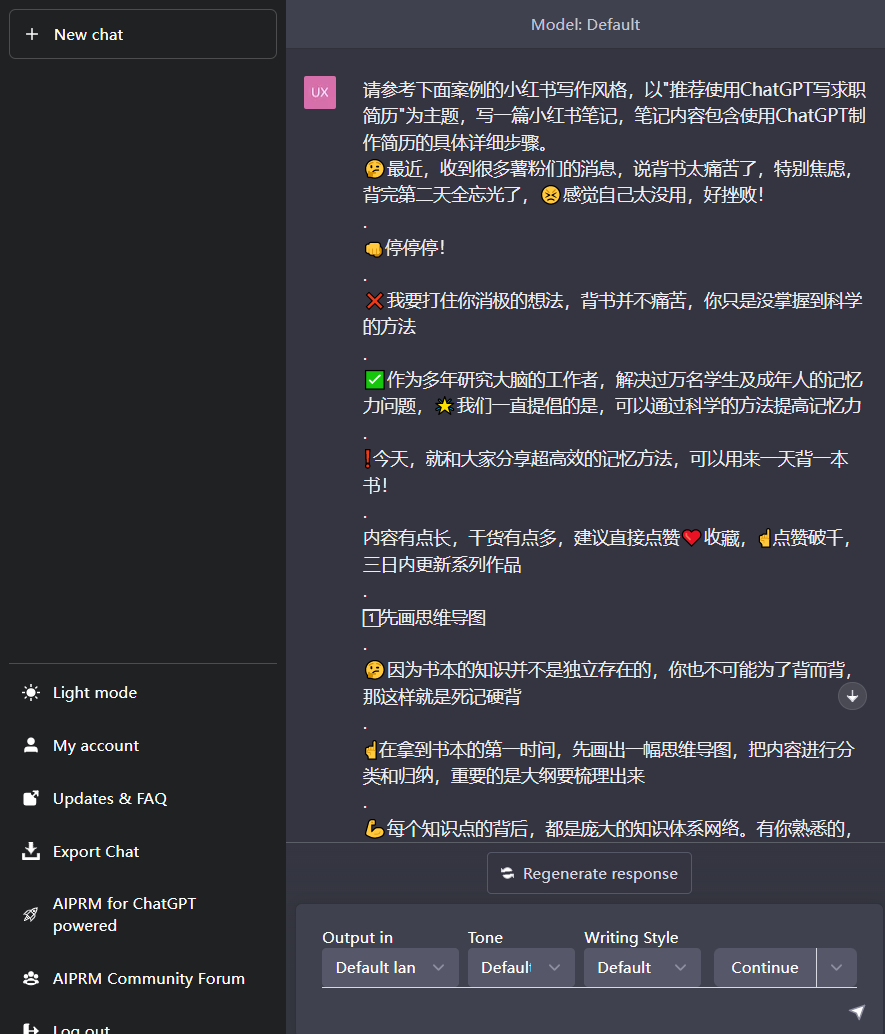Open the AIPRM Community Forum entry

[x=148, y=978]
